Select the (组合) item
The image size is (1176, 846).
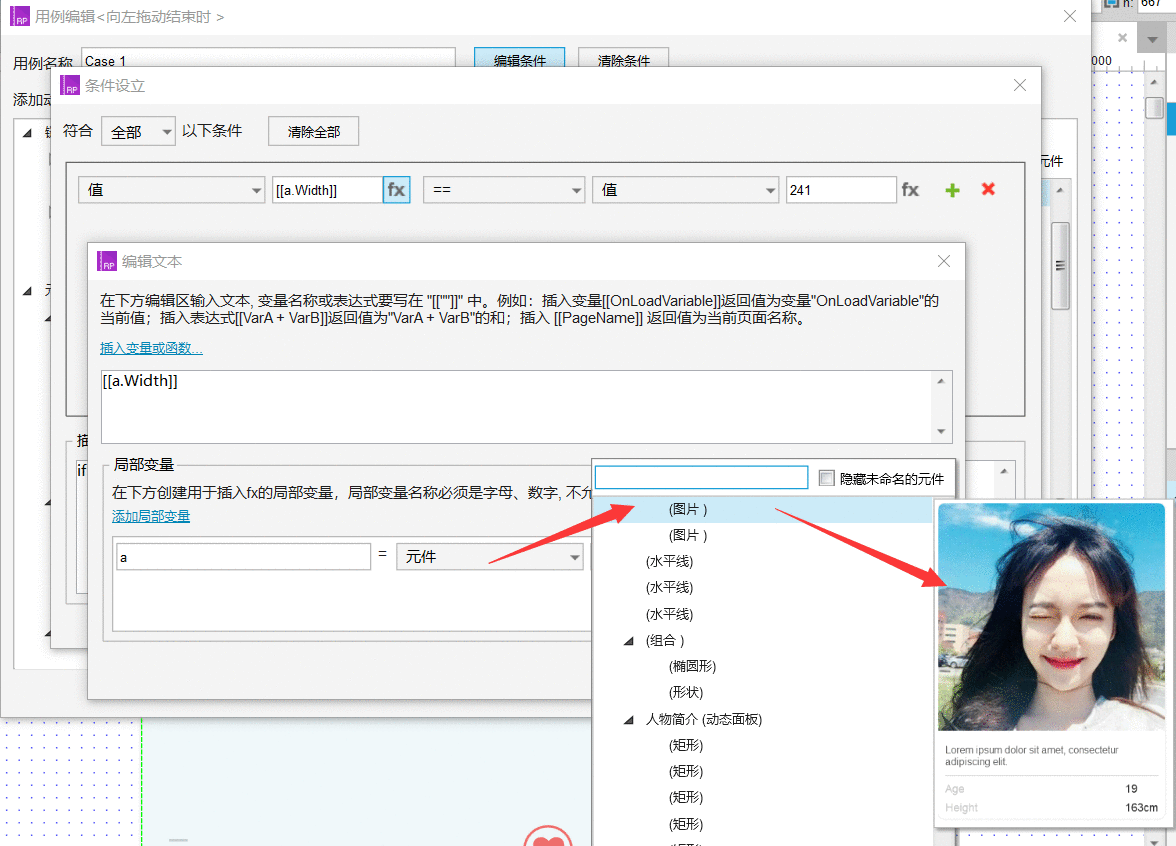665,640
